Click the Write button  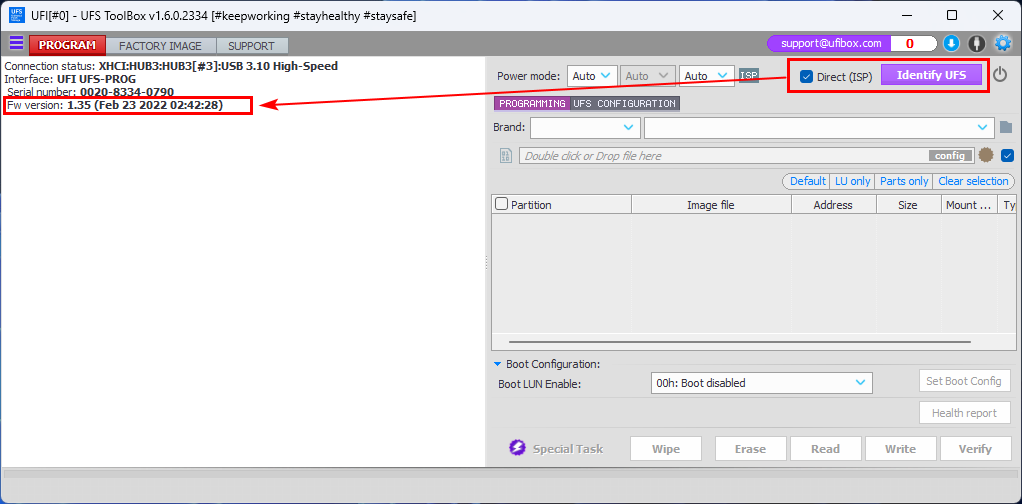(x=900, y=449)
